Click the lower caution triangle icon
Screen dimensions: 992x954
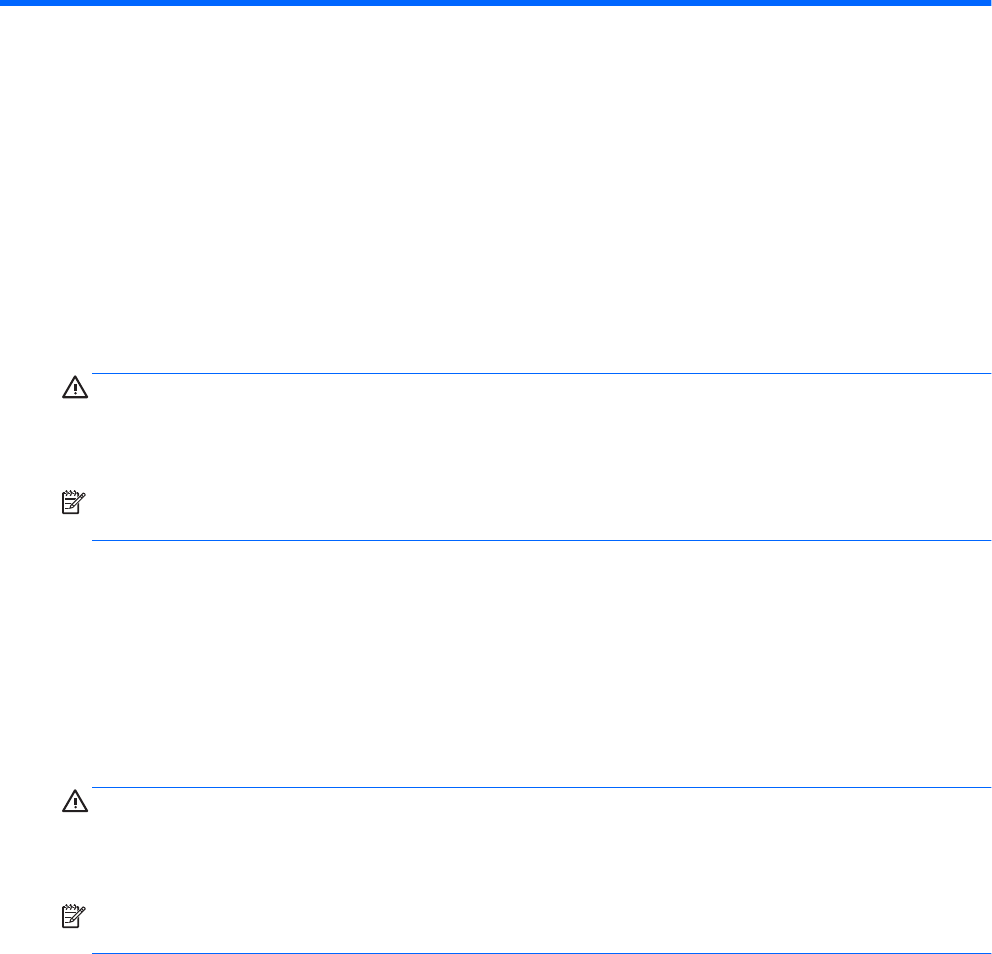pos(75,801)
